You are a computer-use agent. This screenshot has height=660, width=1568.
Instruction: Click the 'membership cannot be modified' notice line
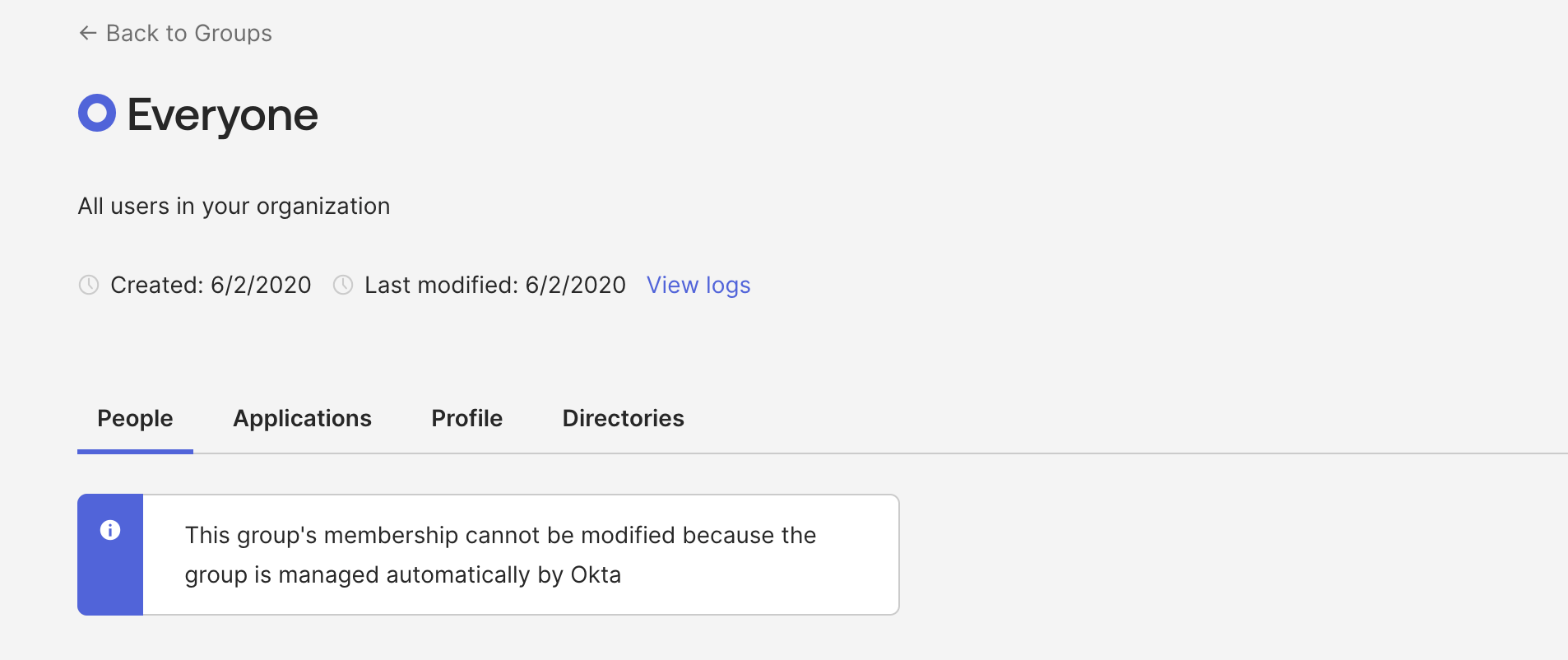point(500,535)
